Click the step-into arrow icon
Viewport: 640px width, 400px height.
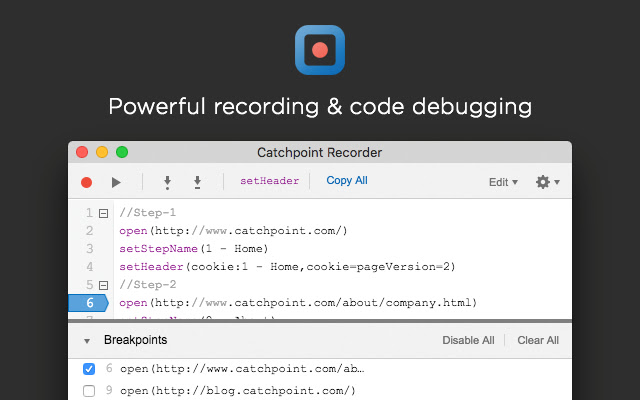click(167, 182)
